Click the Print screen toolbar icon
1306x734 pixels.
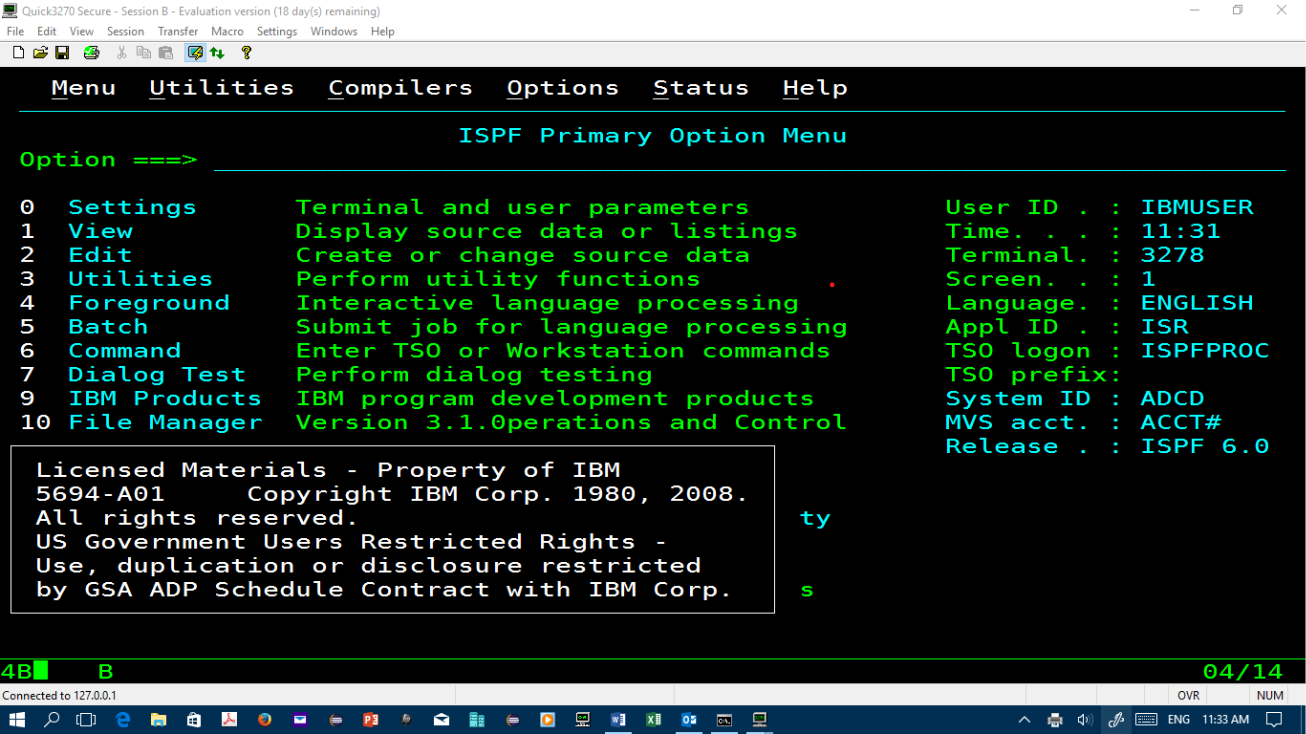click(91, 53)
